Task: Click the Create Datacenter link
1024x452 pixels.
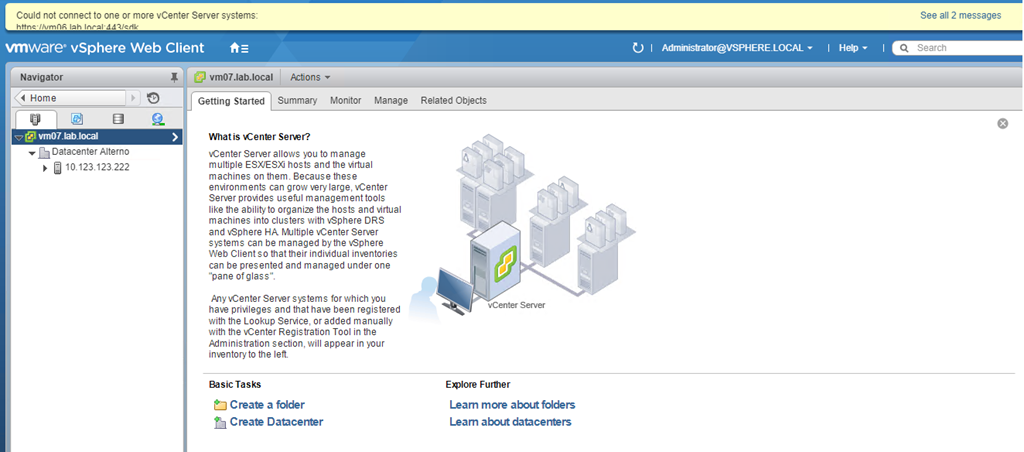Action: pyautogui.click(x=276, y=422)
